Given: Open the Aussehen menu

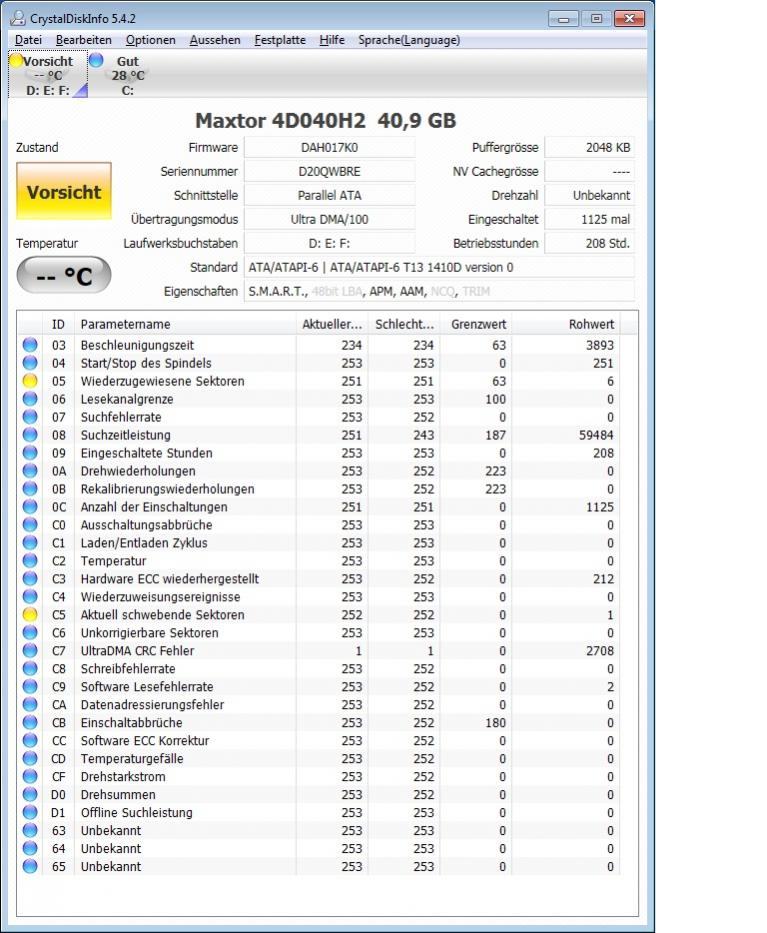Looking at the screenshot, I should click(215, 40).
